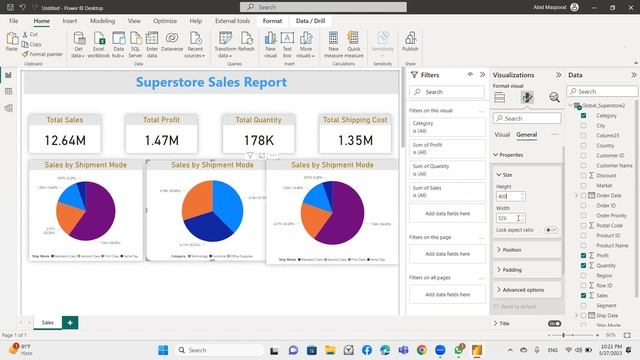Toggle the Lock aspect ratio switch
The height and width of the screenshot is (360, 640).
point(551,230)
